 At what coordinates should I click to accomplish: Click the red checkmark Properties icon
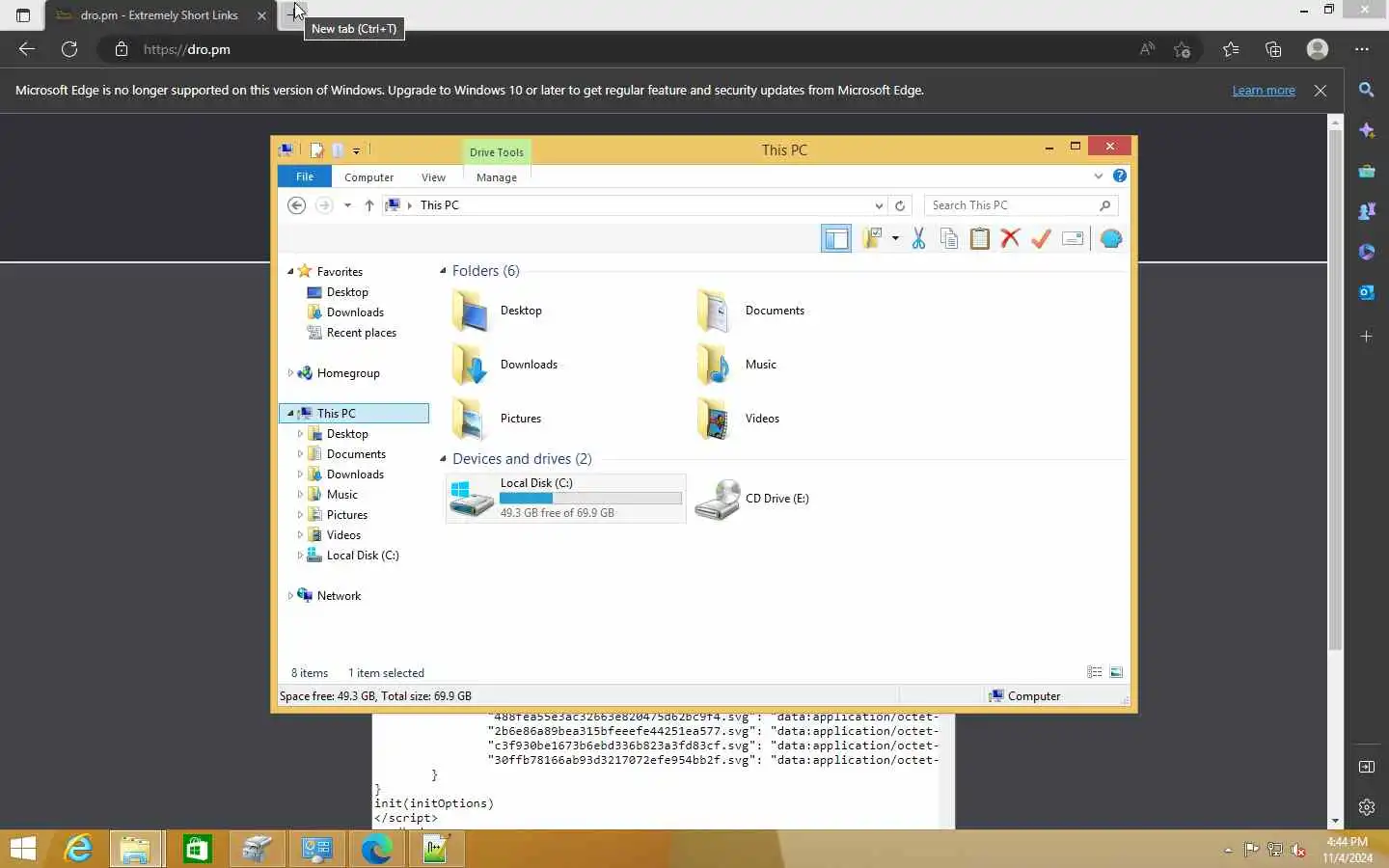pyautogui.click(x=1041, y=238)
